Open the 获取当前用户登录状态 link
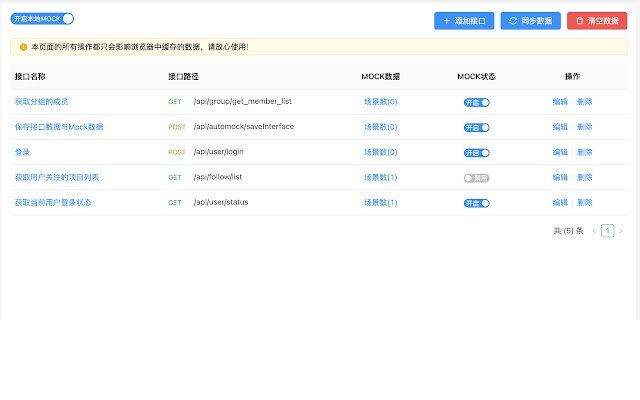Viewport: 640px width, 400px height. click(53, 202)
